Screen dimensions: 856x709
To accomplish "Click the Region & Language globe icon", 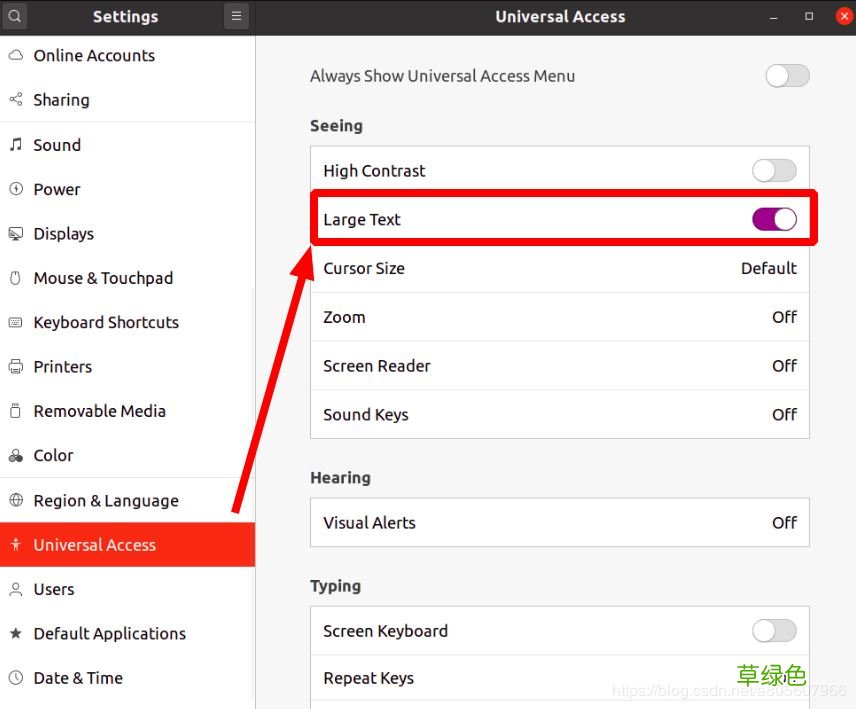I will click(x=15, y=501).
